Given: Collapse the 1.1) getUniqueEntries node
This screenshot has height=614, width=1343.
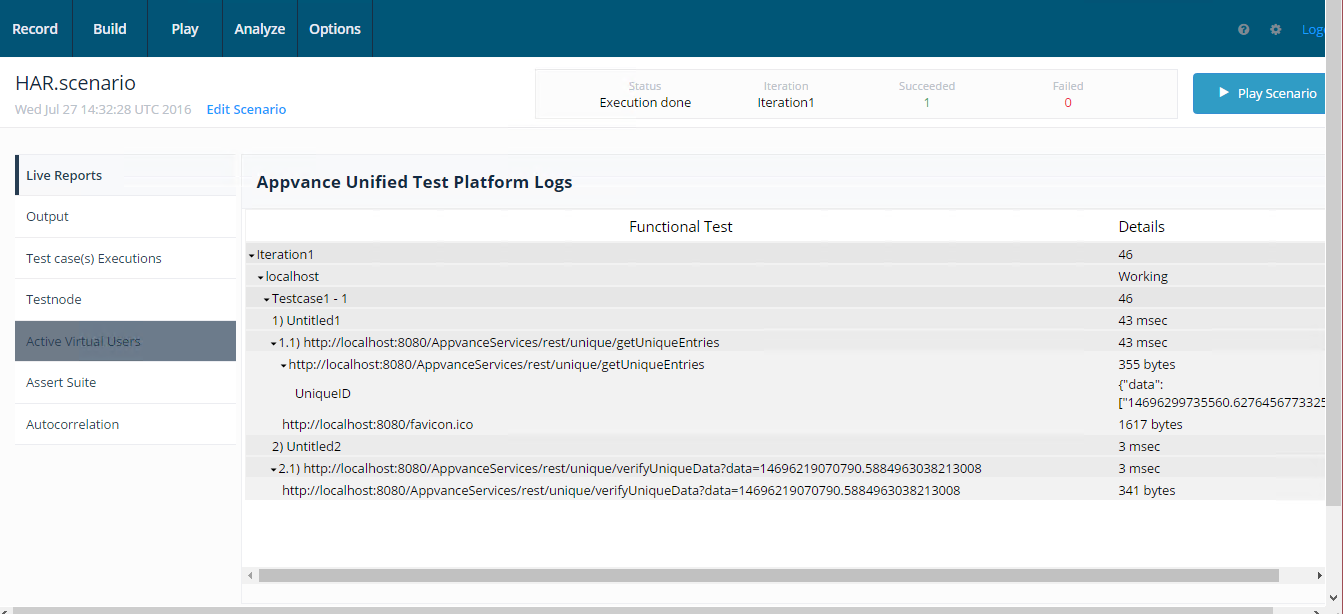Looking at the screenshot, I should (273, 343).
